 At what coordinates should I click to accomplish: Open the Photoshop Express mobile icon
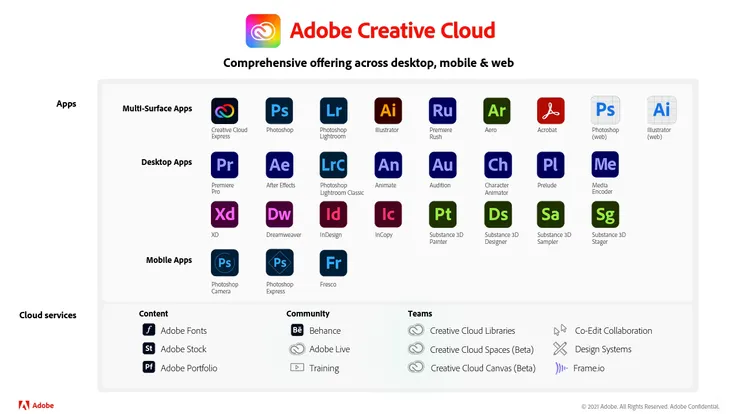pyautogui.click(x=279, y=263)
